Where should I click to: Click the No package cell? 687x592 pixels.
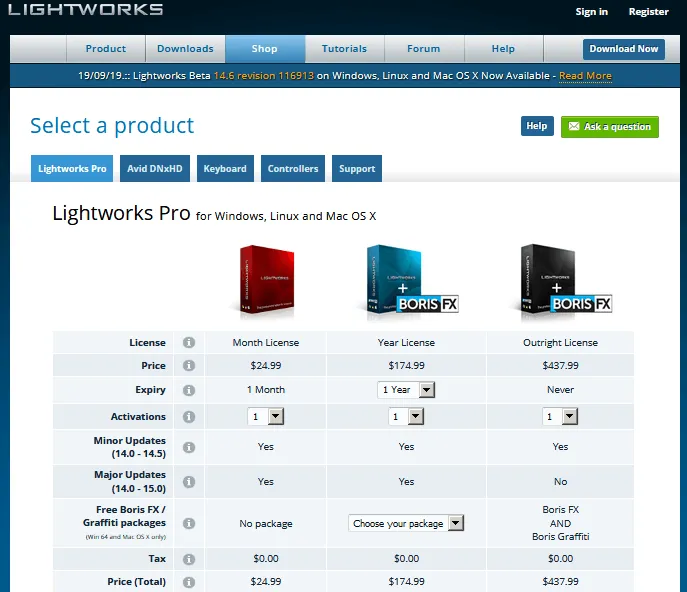[266, 524]
